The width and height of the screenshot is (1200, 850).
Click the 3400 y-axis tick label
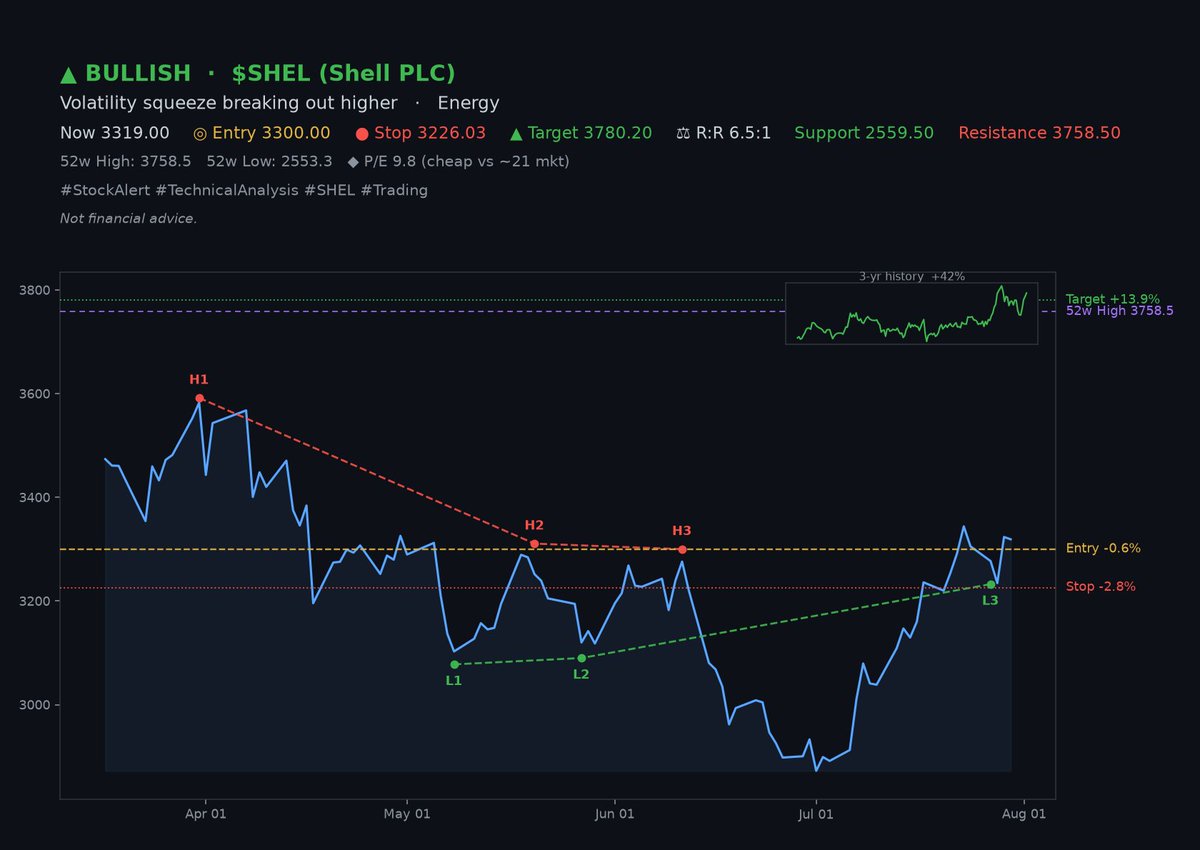[x=35, y=498]
